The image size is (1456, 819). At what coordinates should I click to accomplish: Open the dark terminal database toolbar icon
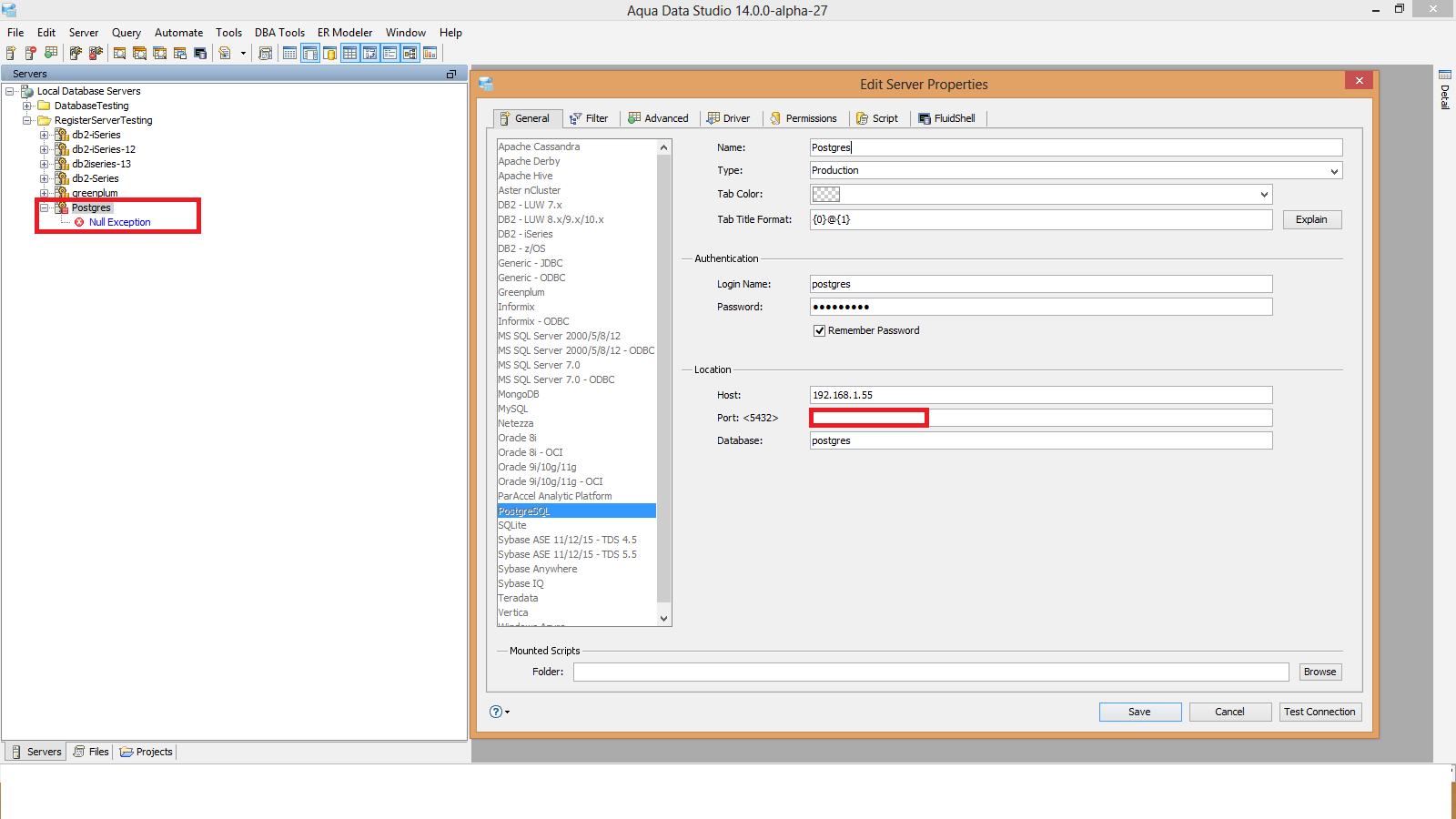pos(200,54)
